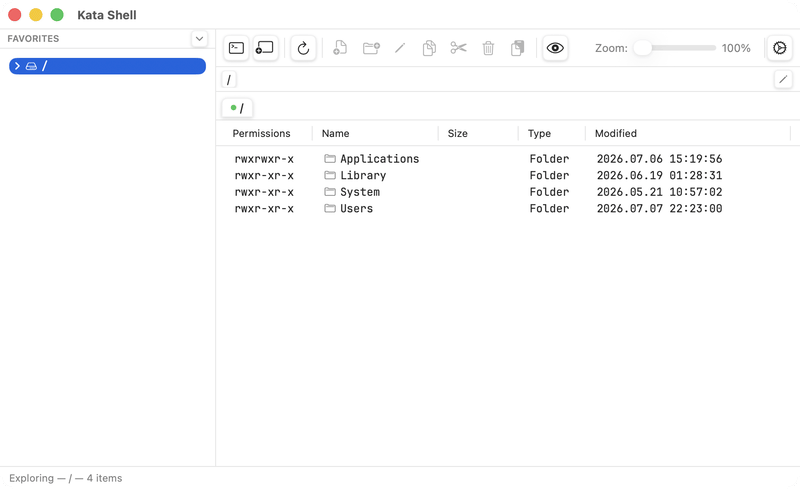The height and width of the screenshot is (489, 800).
Task: Click the new connection window icon
Action: [x=265, y=48]
